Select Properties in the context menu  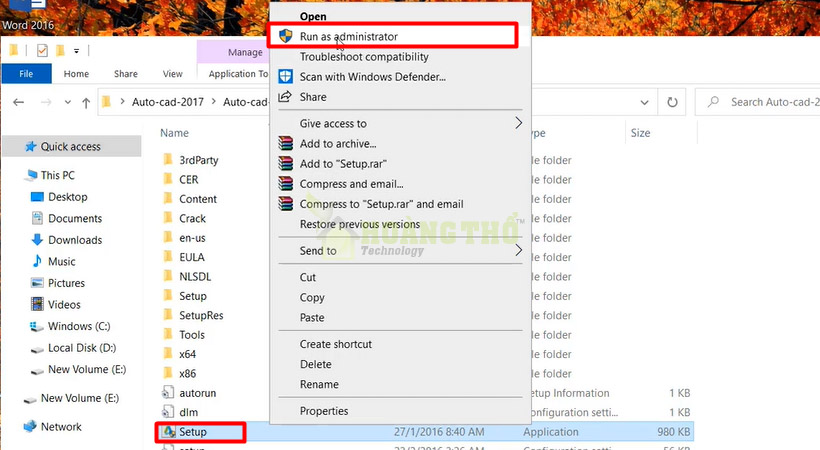[324, 411]
